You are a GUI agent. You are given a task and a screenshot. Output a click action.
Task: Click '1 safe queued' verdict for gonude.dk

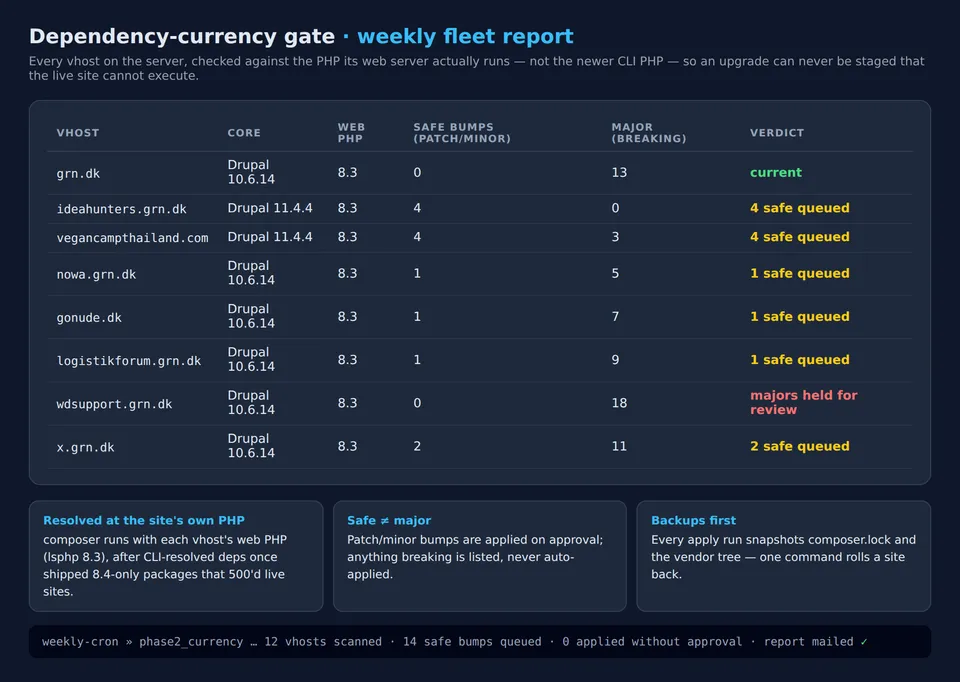(x=800, y=317)
